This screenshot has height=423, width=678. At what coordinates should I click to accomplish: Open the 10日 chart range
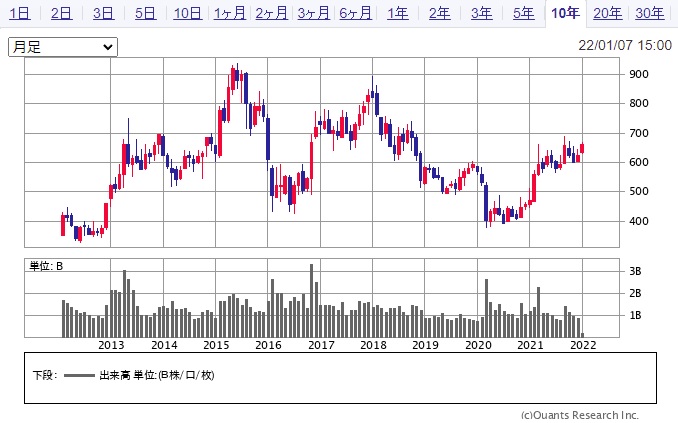point(187,13)
